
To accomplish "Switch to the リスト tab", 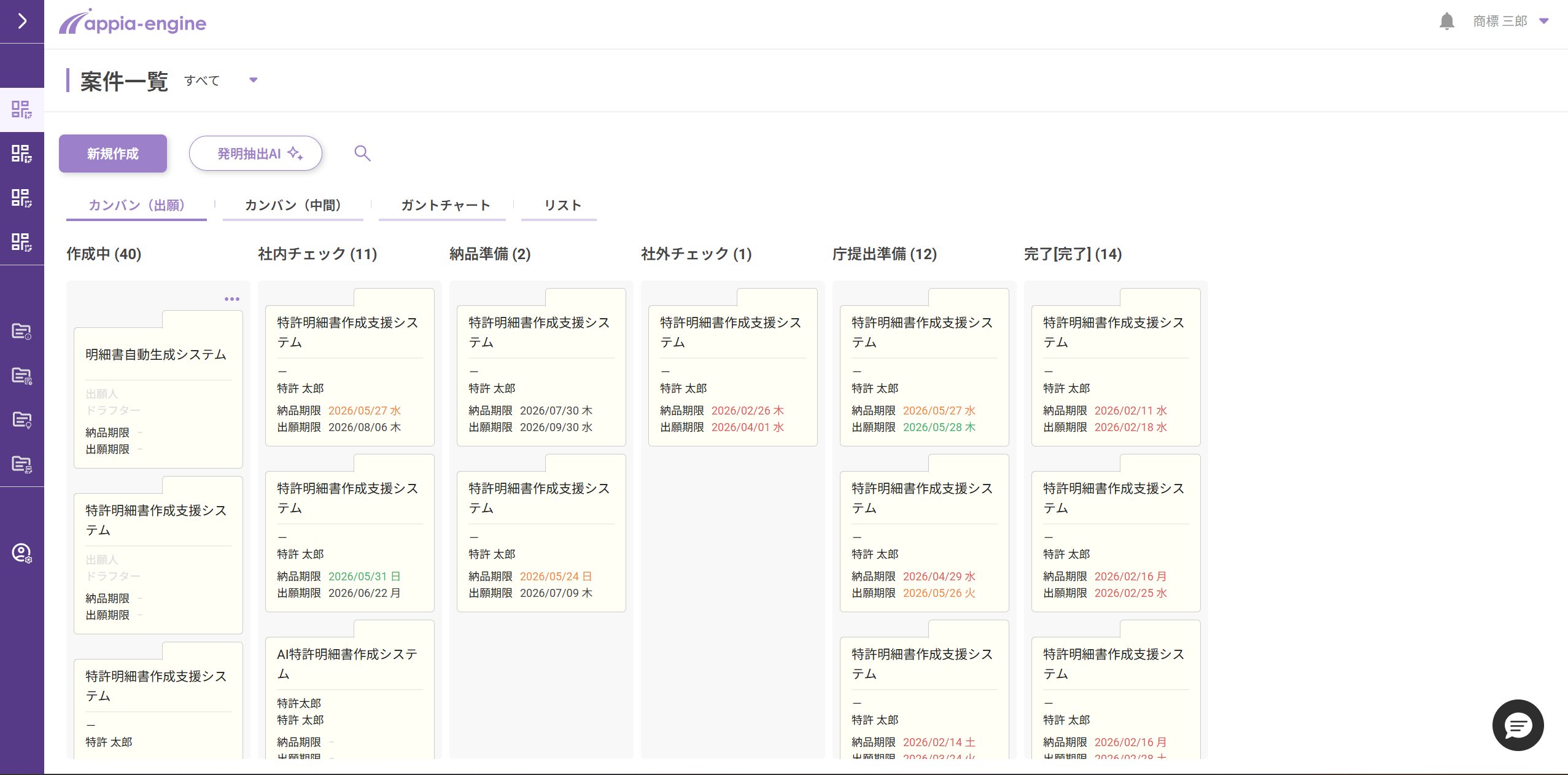I will point(559,205).
